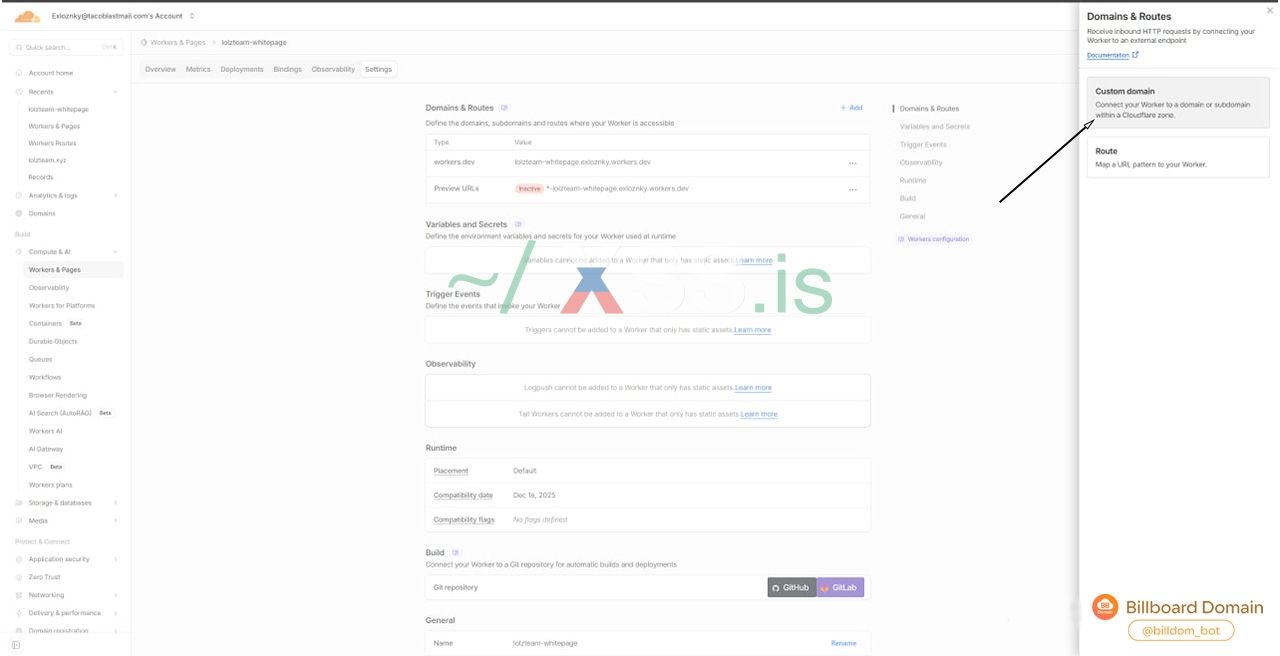Open Workflows in sidebar

click(45, 377)
